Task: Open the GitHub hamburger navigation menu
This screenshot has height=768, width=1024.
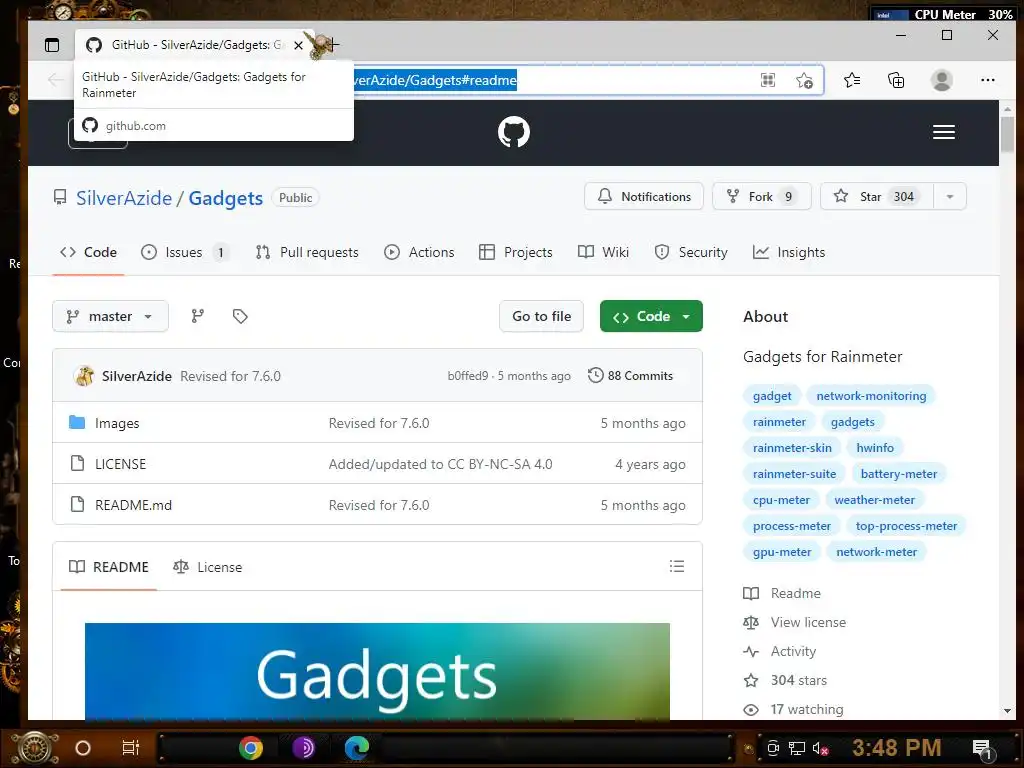Action: (944, 132)
